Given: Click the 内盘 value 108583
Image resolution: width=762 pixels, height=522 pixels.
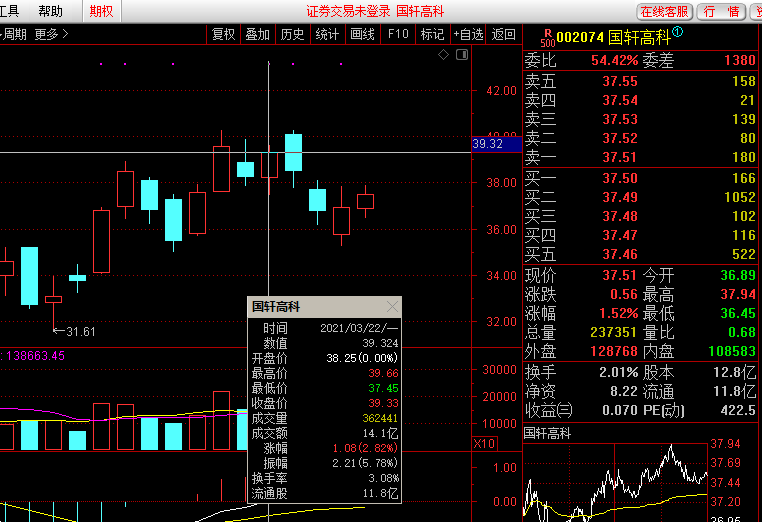Looking at the screenshot, I should tap(732, 352).
